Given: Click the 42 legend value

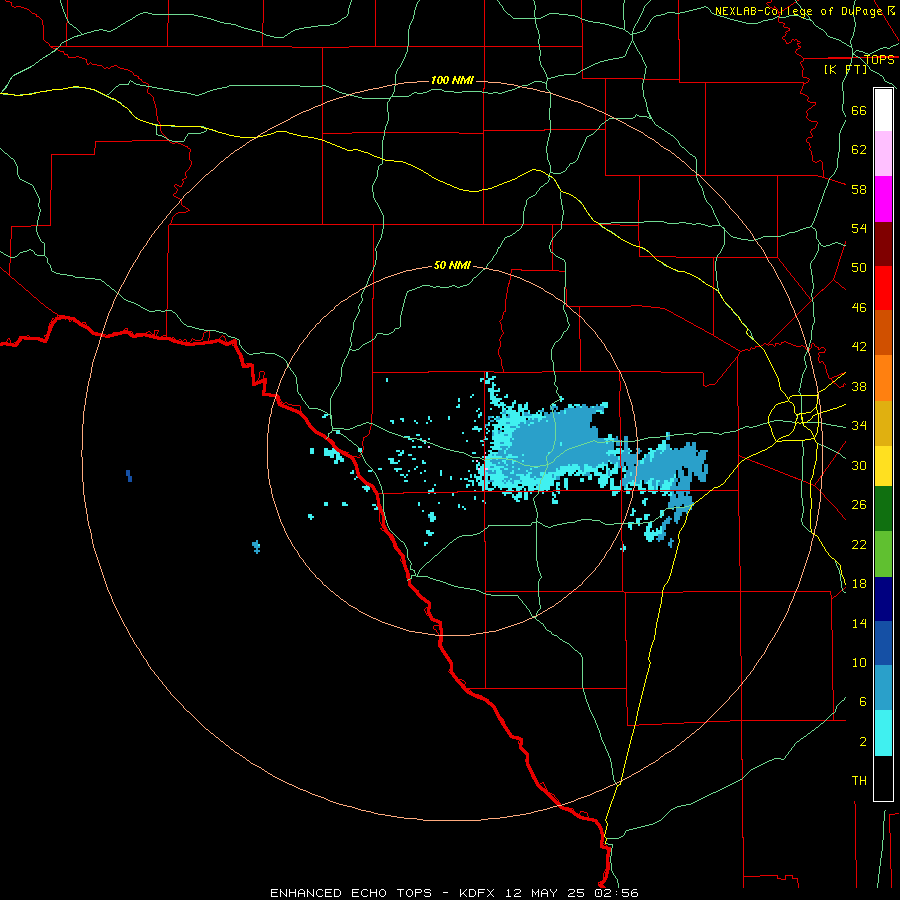Looking at the screenshot, I should 859,347.
